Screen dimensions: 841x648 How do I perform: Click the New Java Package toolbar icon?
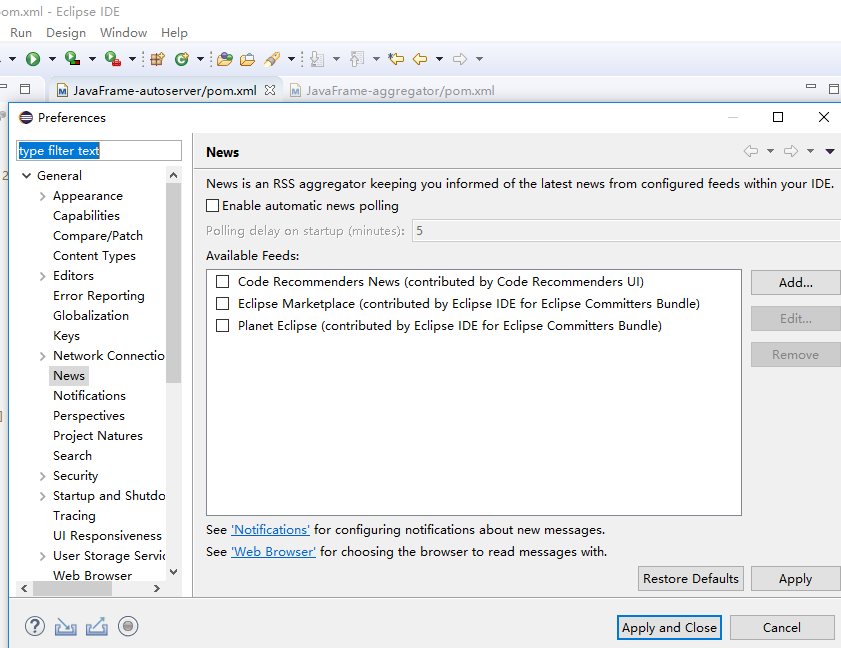(x=157, y=58)
